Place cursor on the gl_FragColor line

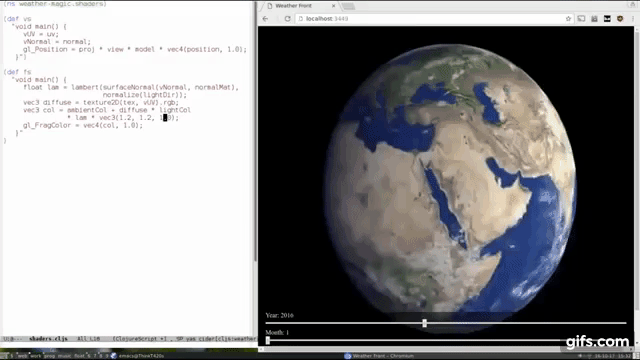(x=83, y=125)
